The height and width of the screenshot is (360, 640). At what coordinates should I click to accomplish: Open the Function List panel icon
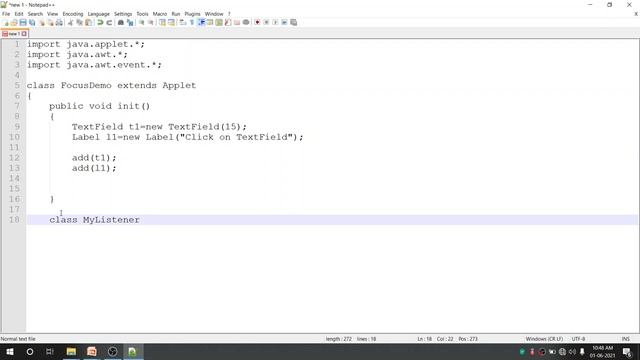pyautogui.click(x=228, y=22)
